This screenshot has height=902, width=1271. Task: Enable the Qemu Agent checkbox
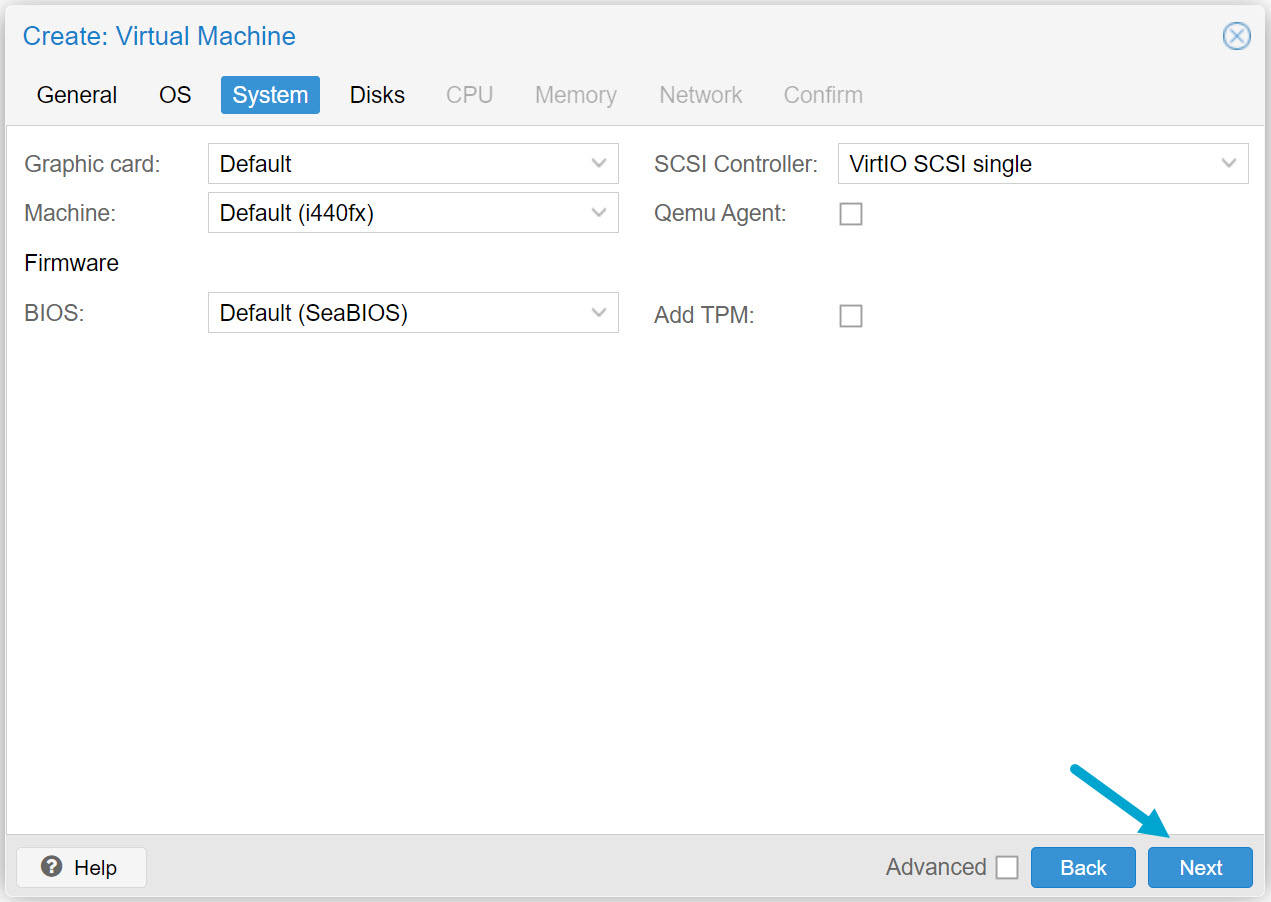[x=850, y=213]
